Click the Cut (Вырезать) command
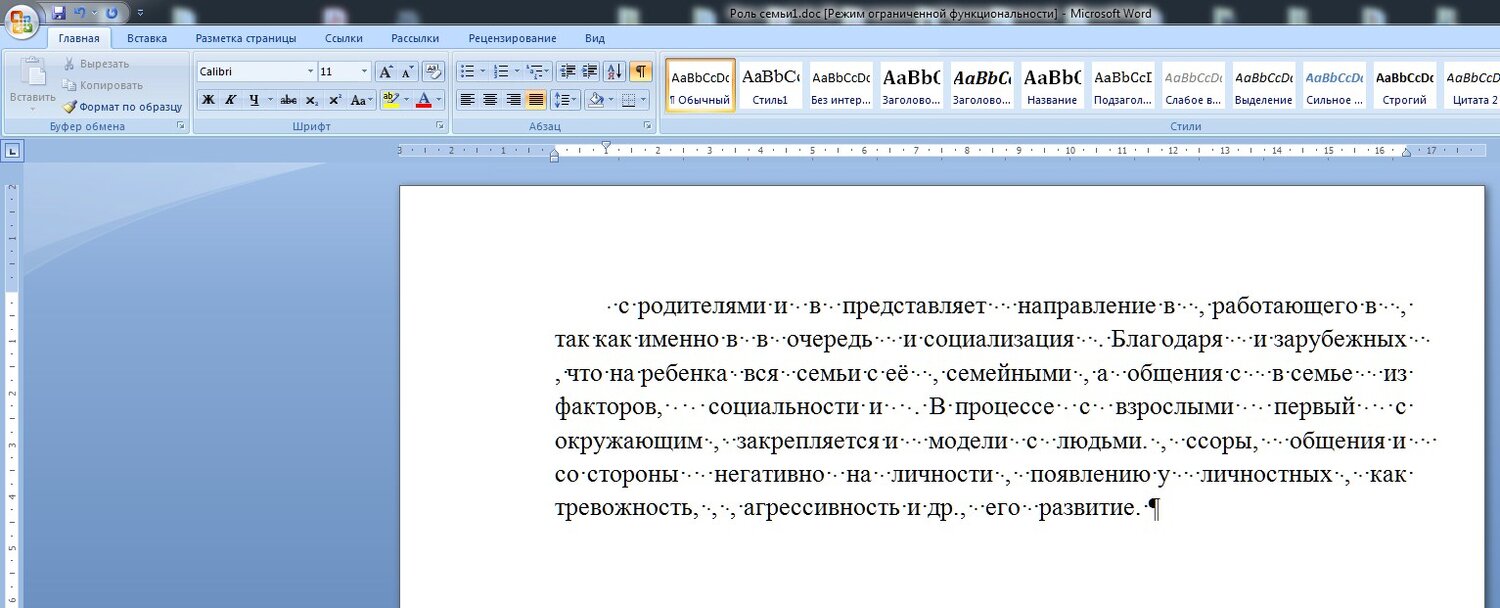The width and height of the screenshot is (1500, 608). [x=96, y=64]
